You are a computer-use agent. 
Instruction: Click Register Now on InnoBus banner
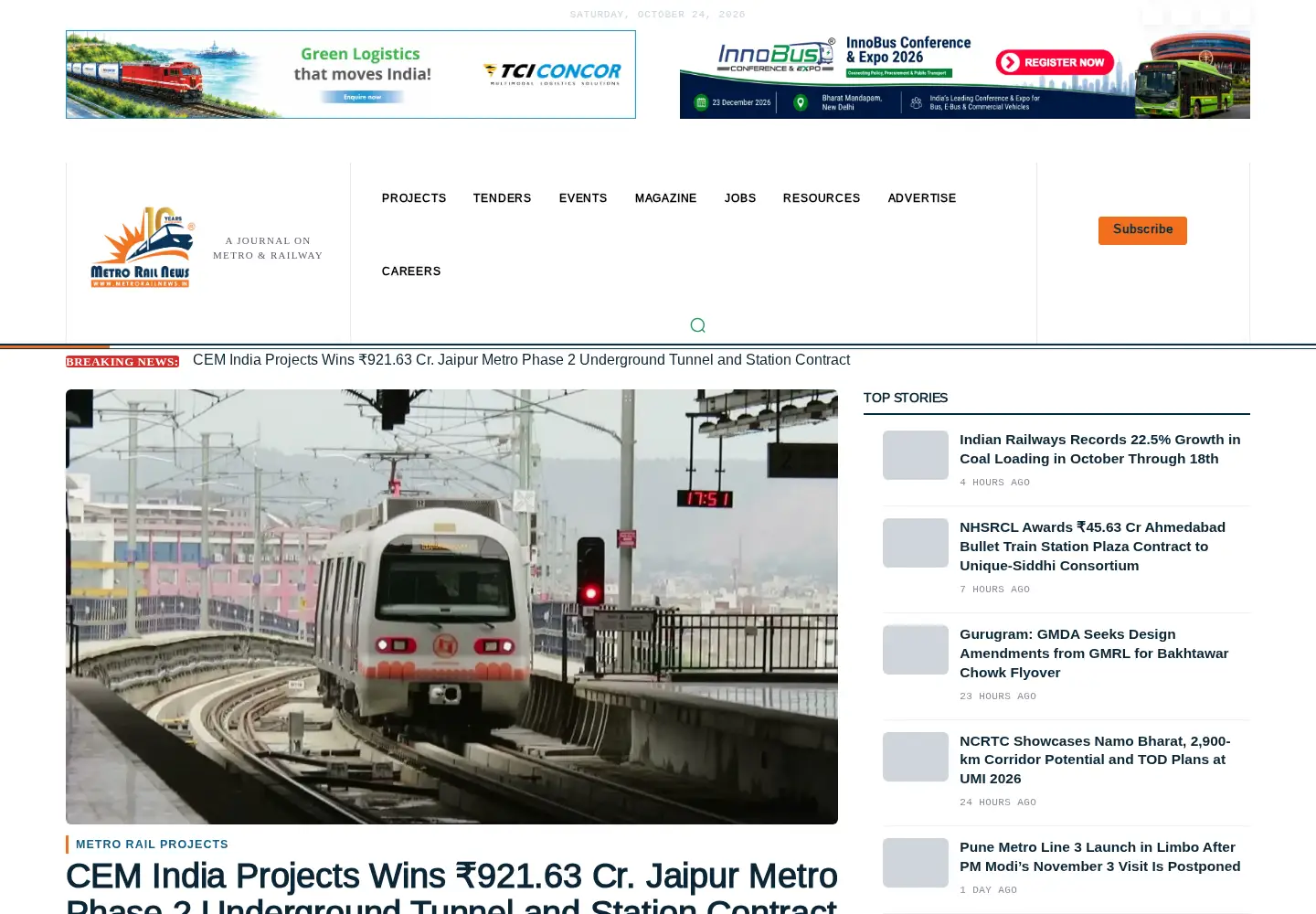pyautogui.click(x=1056, y=62)
